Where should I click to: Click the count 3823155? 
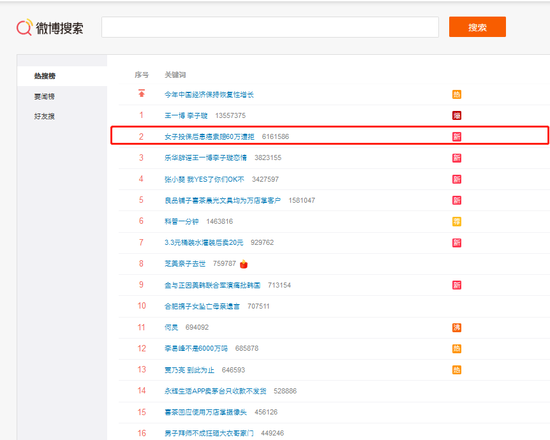coord(268,158)
